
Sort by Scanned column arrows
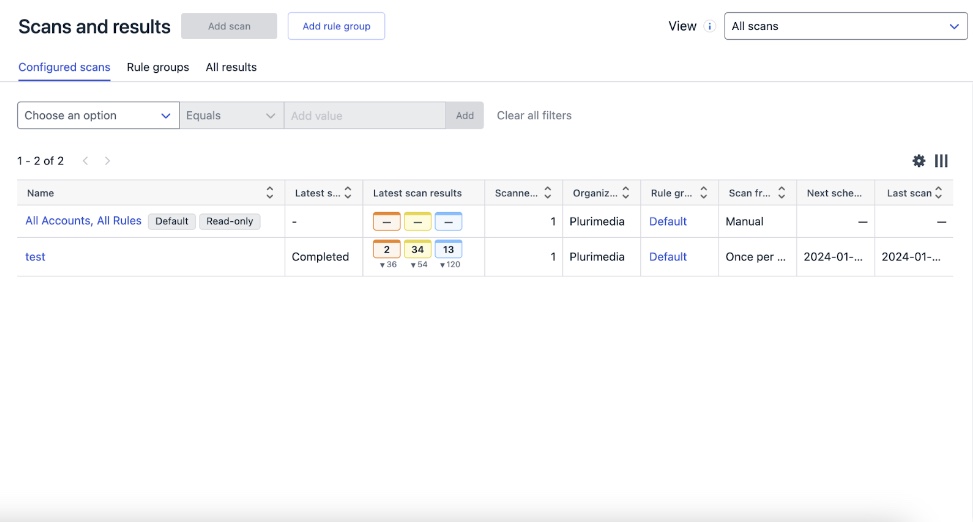(x=547, y=193)
